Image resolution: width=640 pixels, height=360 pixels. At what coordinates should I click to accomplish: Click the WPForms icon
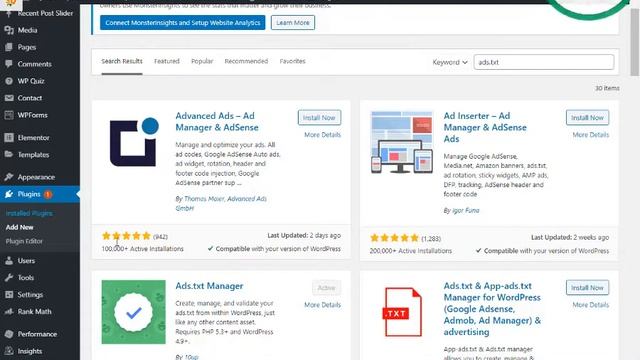click(x=9, y=115)
